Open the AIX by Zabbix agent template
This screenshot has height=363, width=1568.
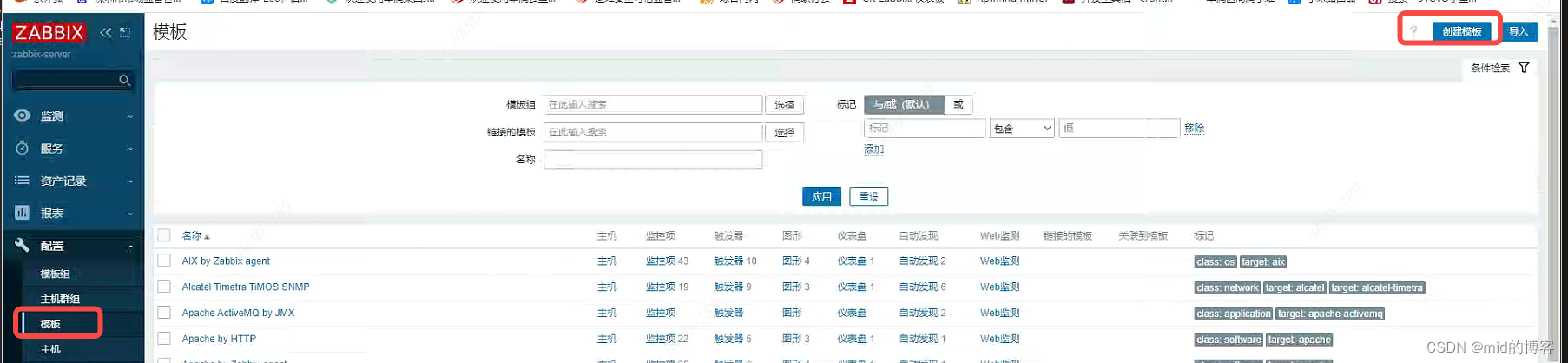[x=226, y=261]
